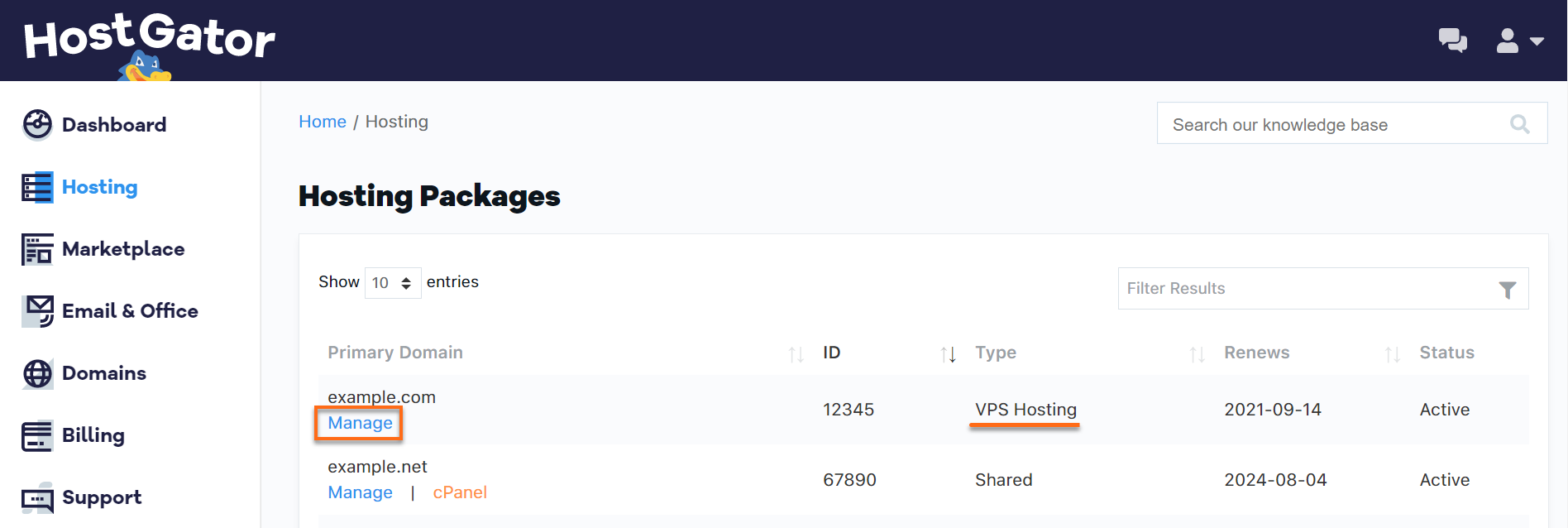
Task: Click Manage for example.com
Action: point(360,423)
